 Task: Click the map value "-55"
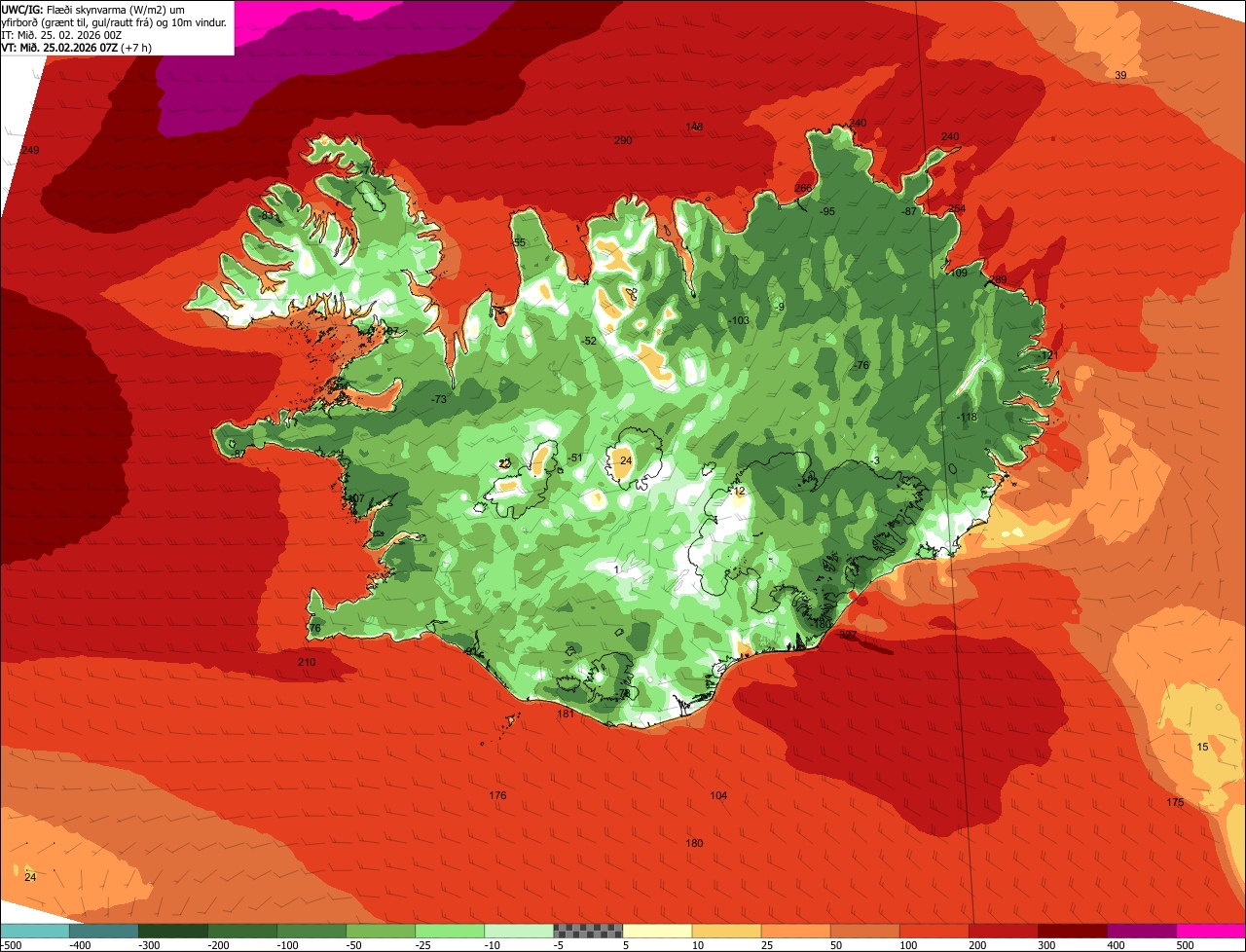coord(519,243)
